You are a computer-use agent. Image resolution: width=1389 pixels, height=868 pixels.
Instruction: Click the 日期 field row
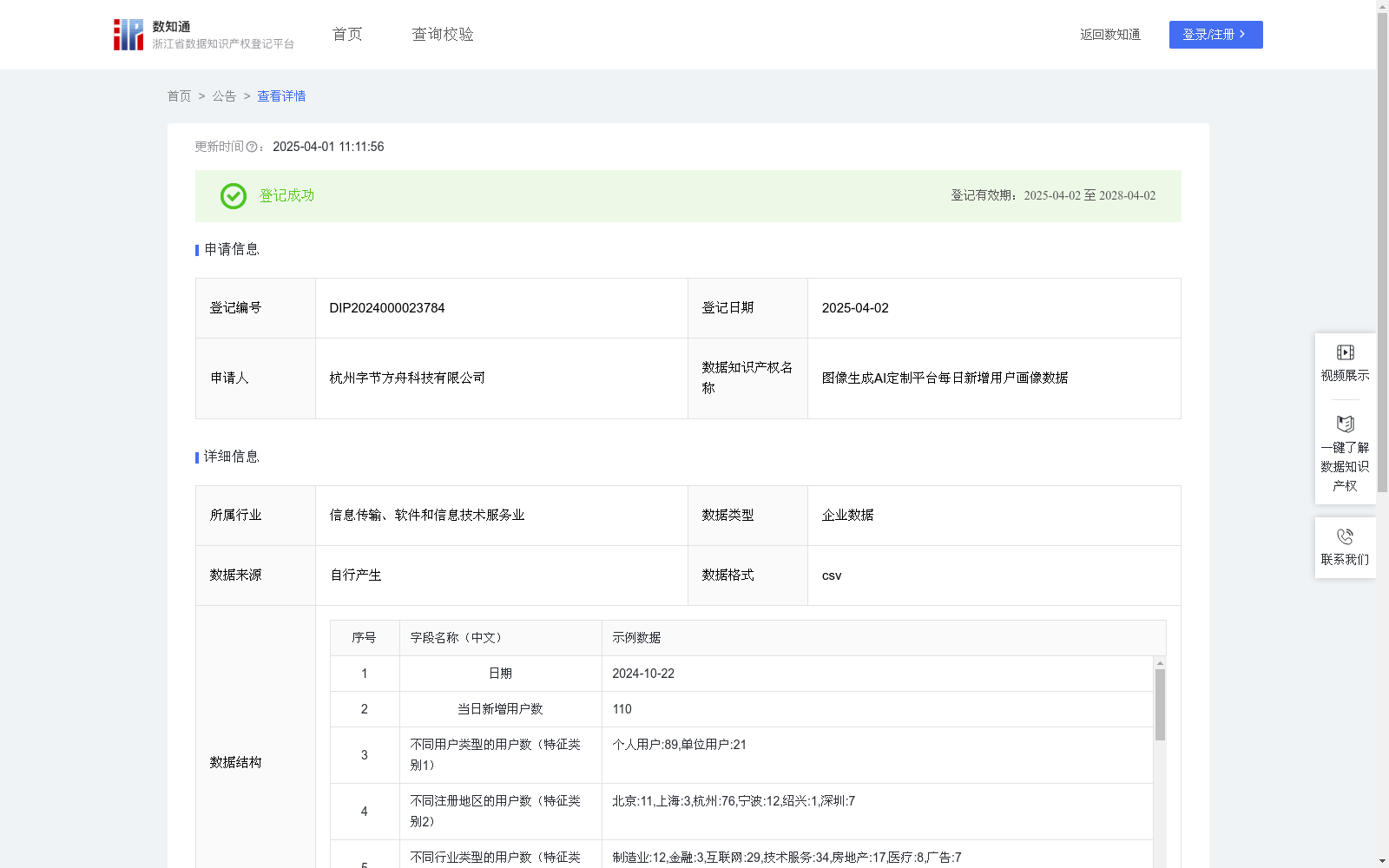[x=741, y=674]
